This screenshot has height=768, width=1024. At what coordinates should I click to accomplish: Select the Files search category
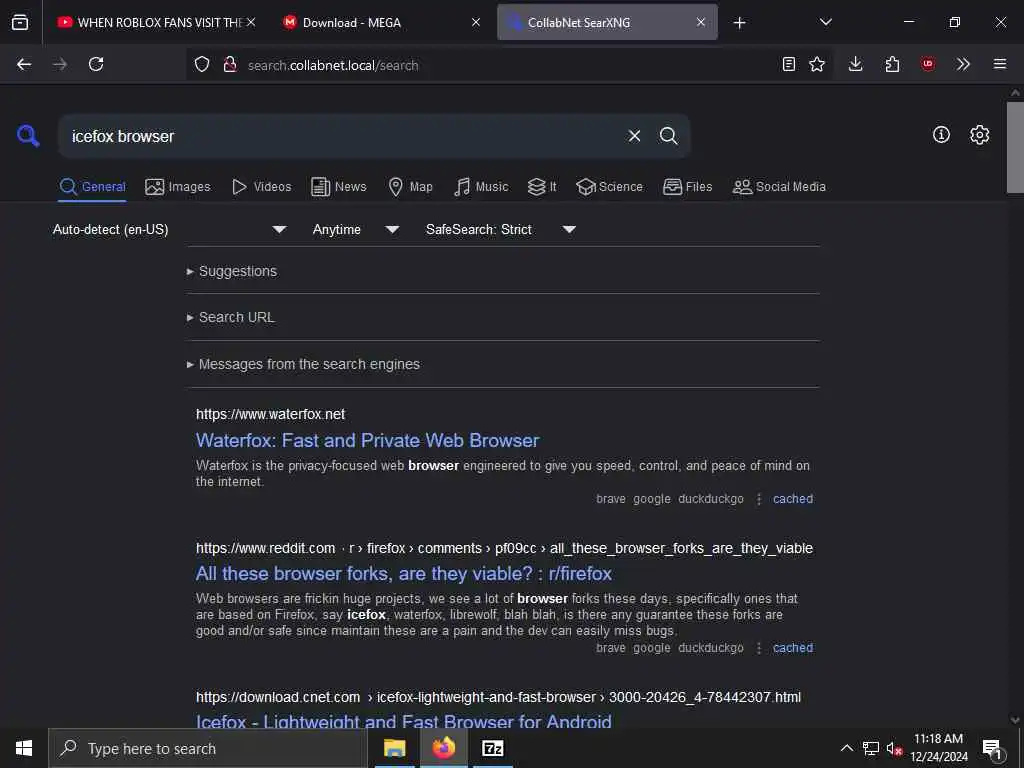[x=688, y=187]
